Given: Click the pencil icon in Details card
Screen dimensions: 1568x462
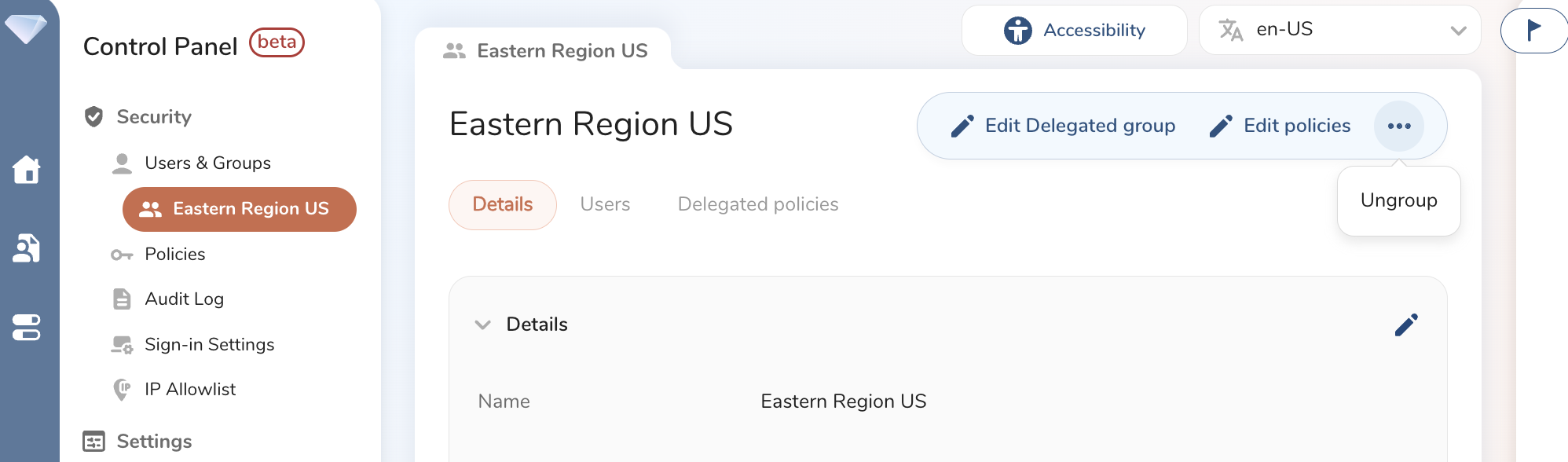Looking at the screenshot, I should click(1406, 324).
